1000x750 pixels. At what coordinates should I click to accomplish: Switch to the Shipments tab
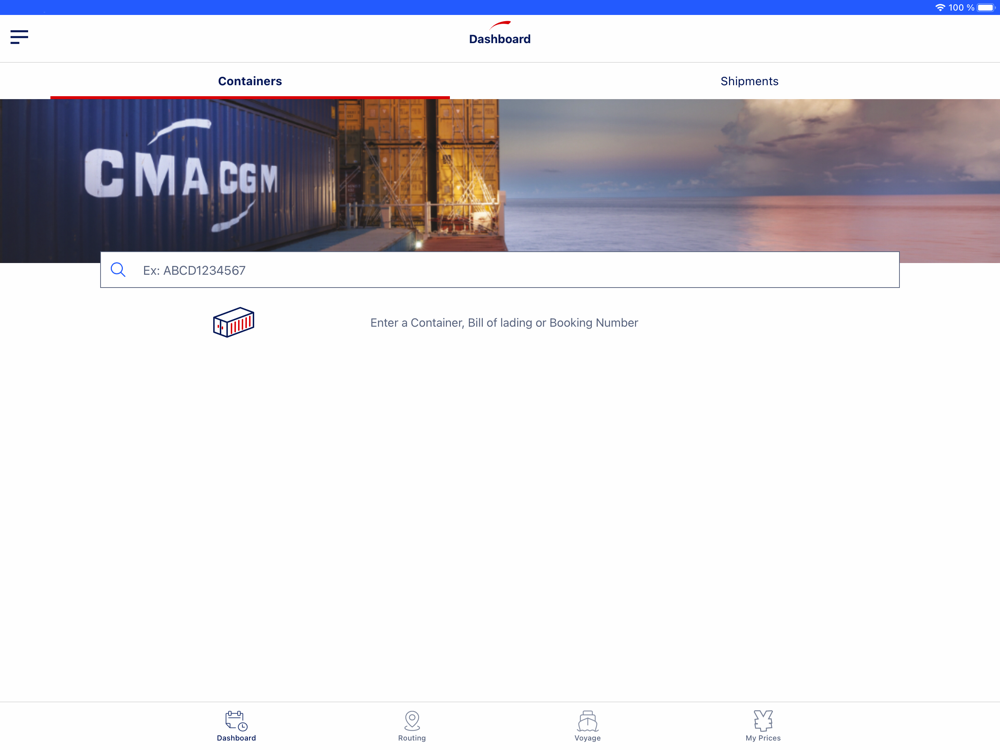pos(749,81)
